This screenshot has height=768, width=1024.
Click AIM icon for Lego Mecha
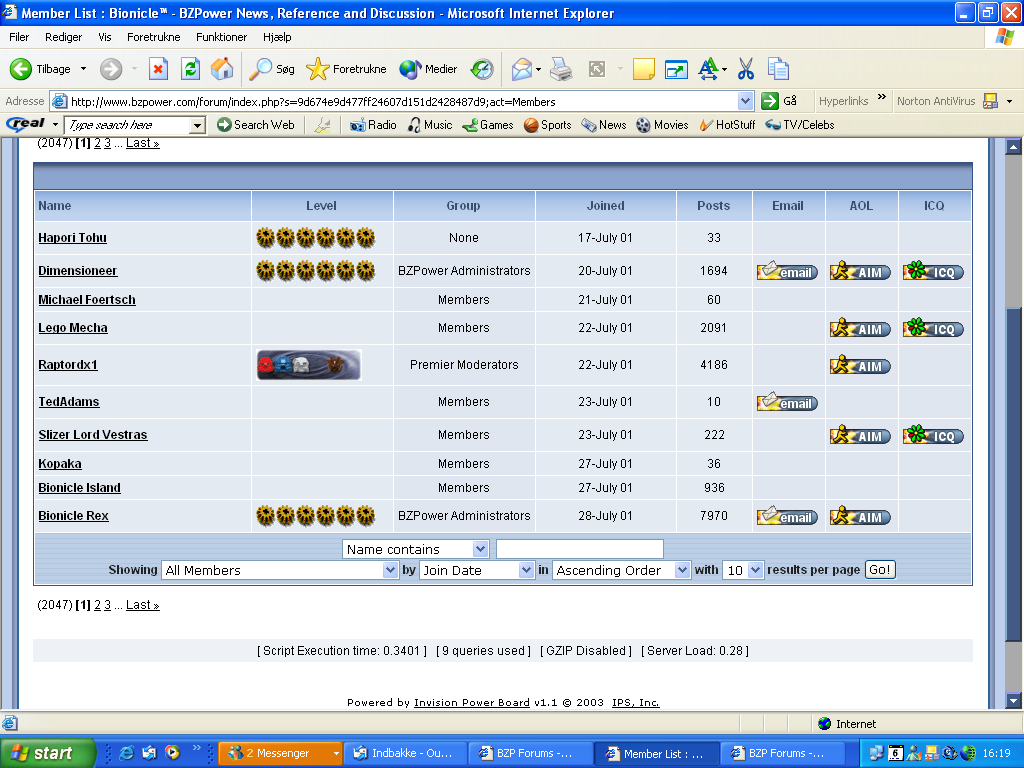860,328
